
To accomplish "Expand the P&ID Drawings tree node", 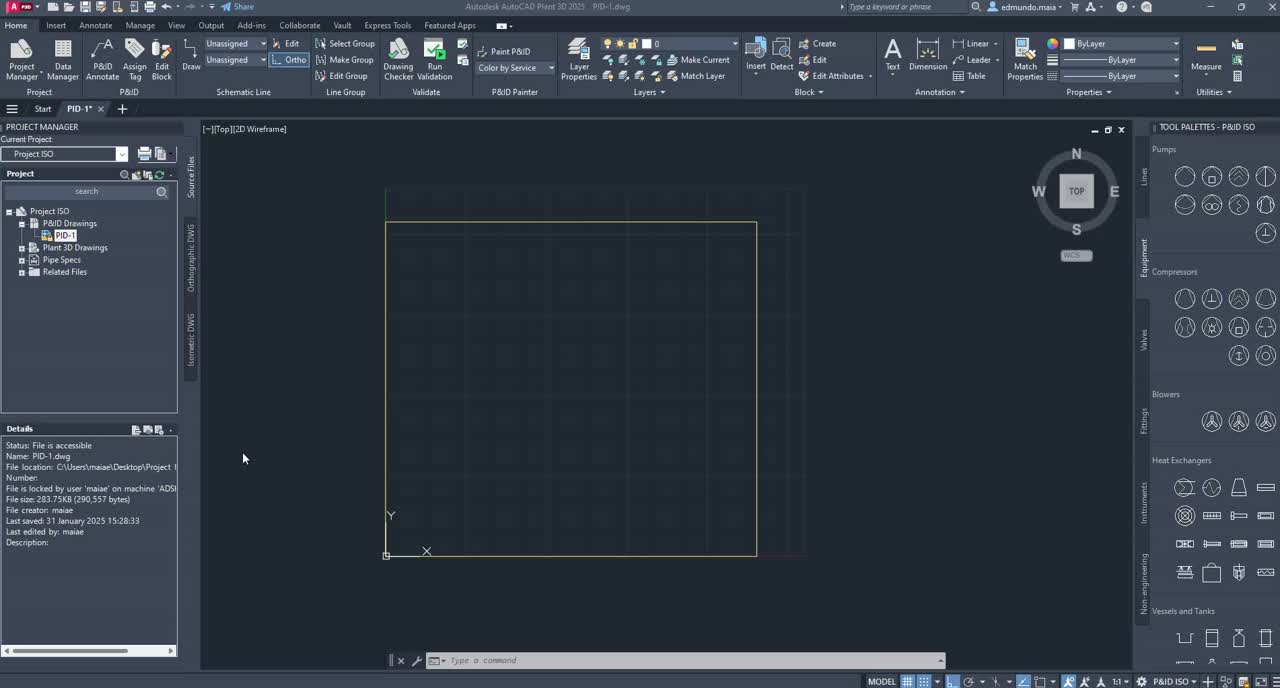I will point(22,223).
